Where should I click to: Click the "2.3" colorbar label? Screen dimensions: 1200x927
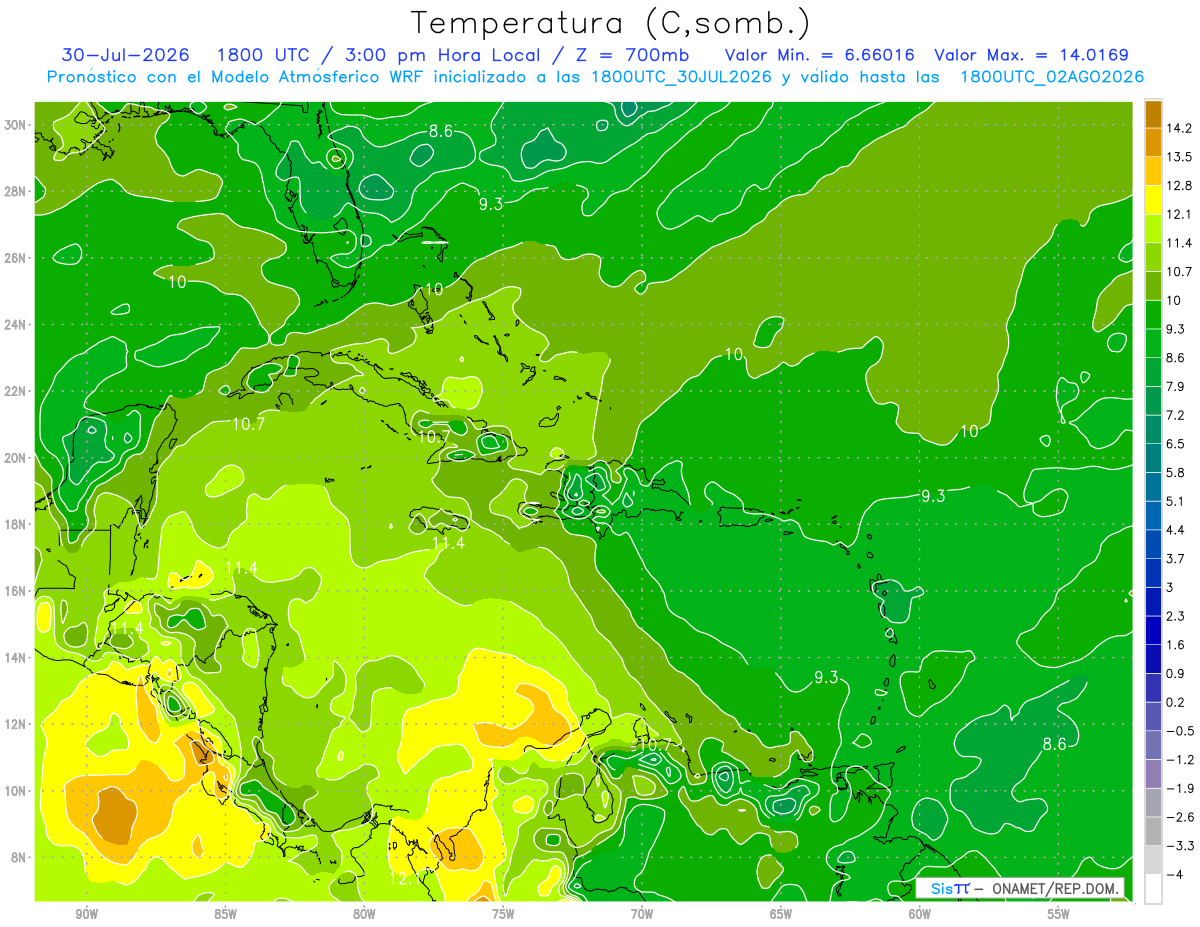tap(1175, 616)
